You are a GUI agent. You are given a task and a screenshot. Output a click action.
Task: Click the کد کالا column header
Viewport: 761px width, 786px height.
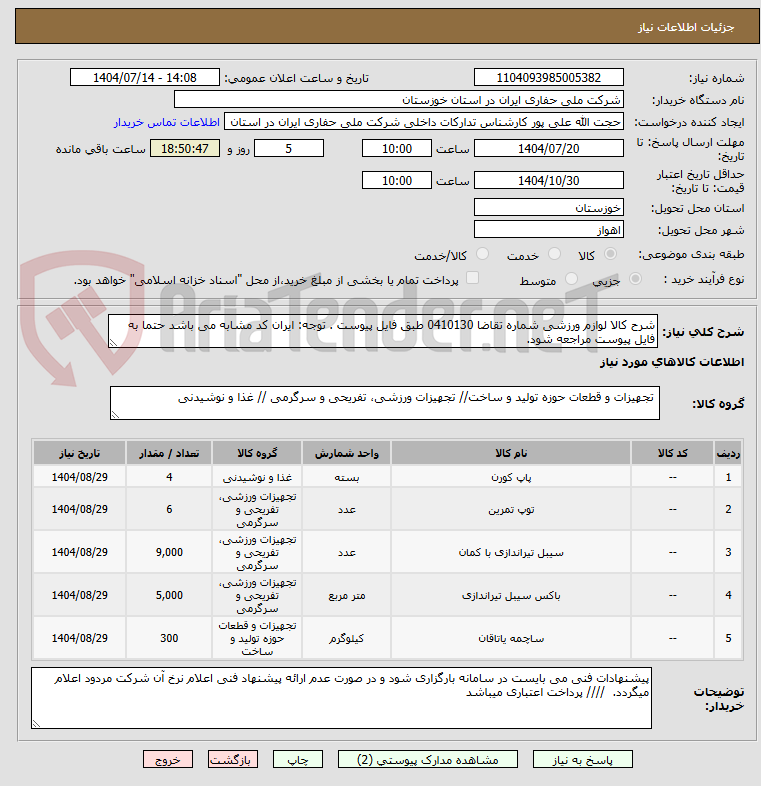(672, 453)
